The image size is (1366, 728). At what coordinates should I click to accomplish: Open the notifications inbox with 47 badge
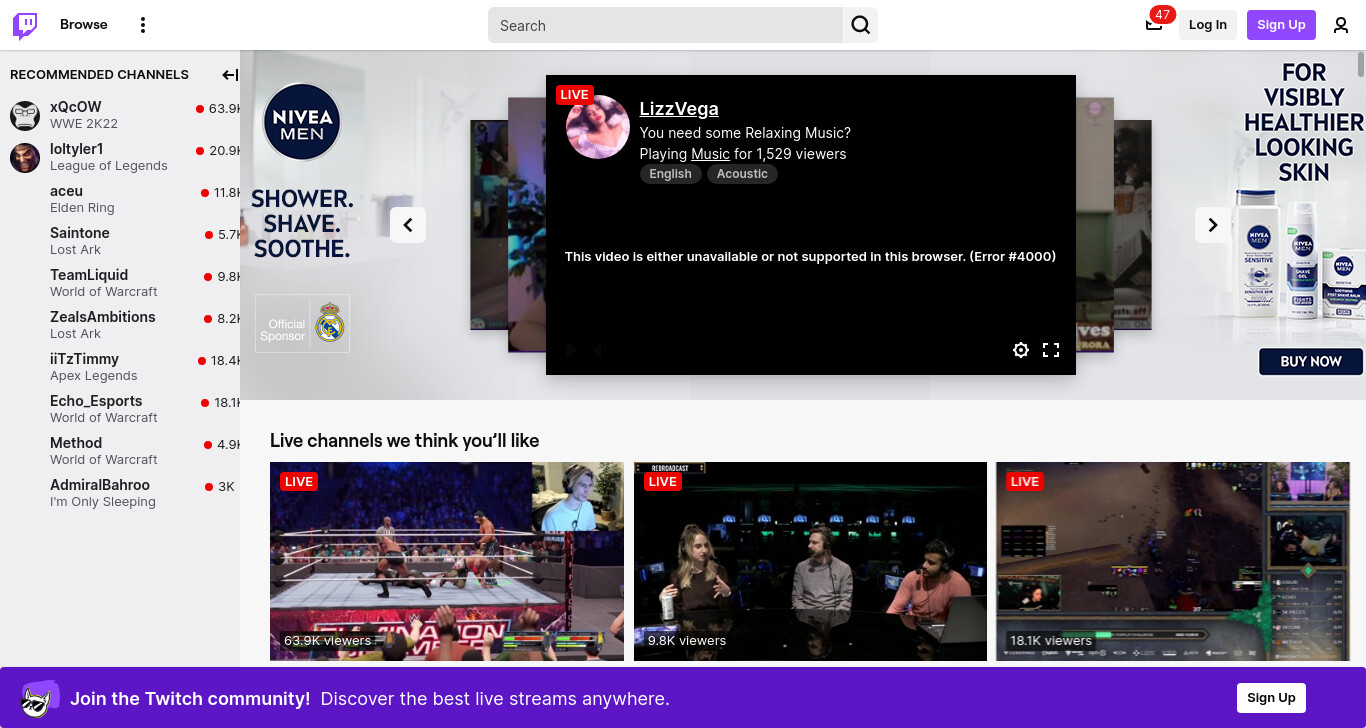(1154, 24)
